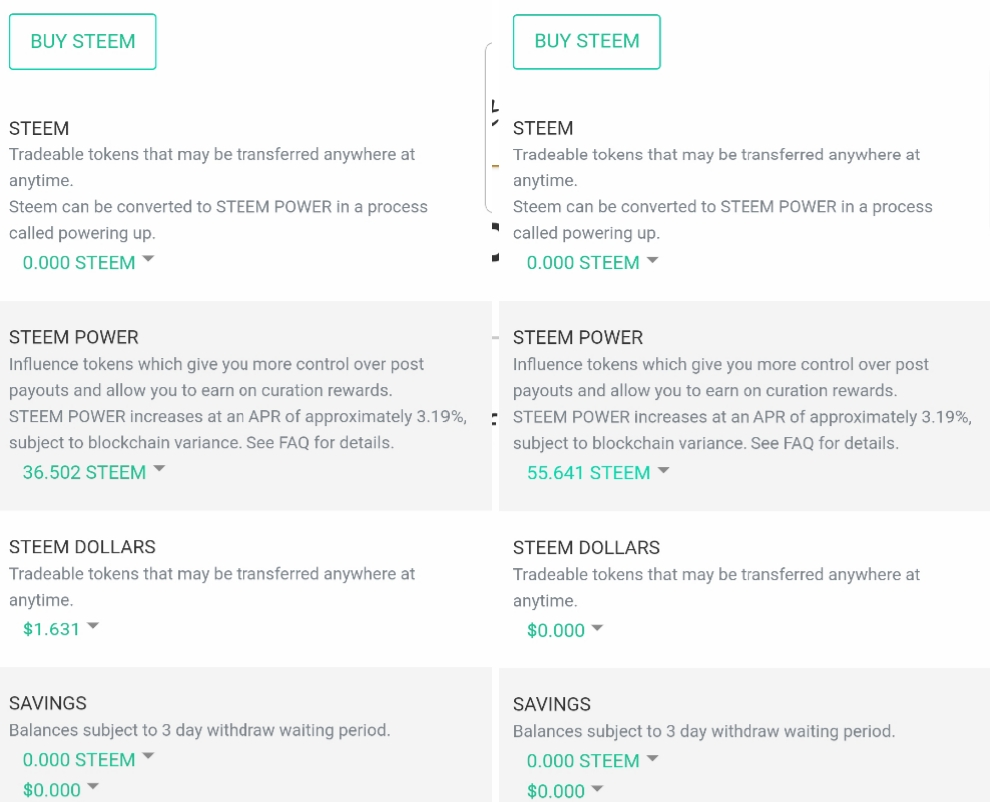Open the right $0.000 Steem Dollars dropdown
The width and height of the screenshot is (990, 802).
(565, 630)
